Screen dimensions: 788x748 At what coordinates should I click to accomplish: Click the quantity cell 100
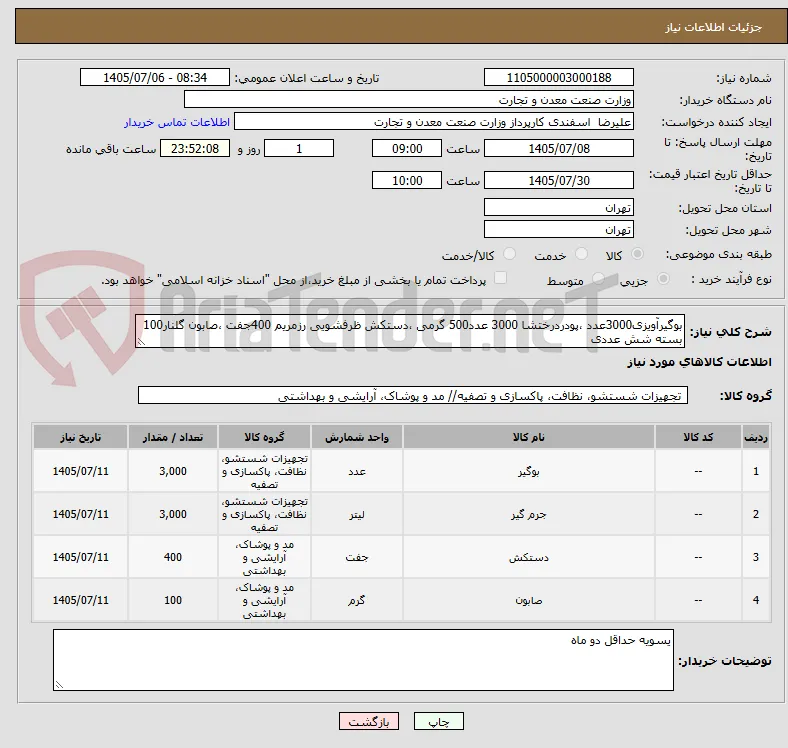point(173,600)
